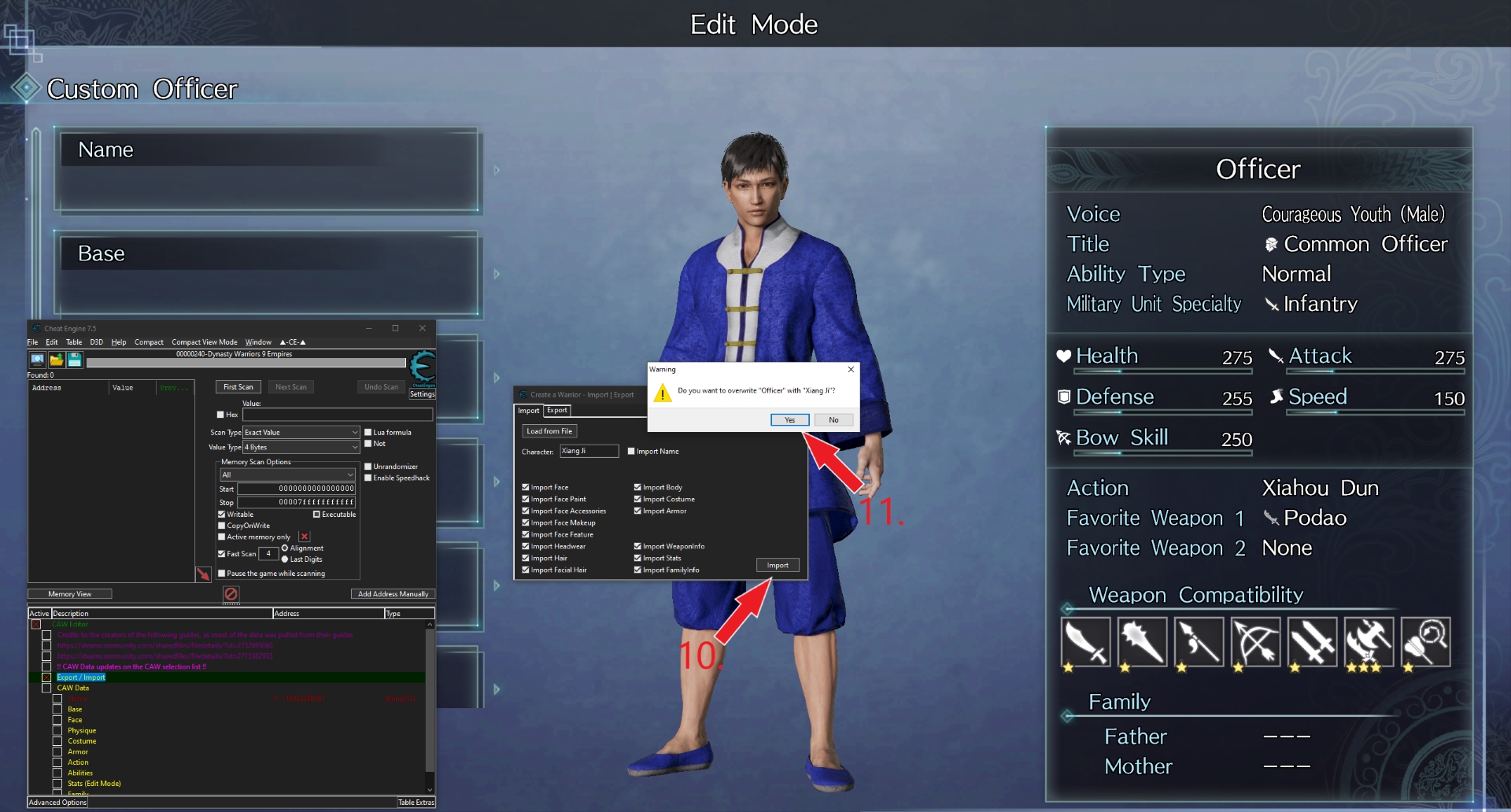The width and height of the screenshot is (1511, 812).
Task: Click the Add Address Manually button
Action: 393,594
